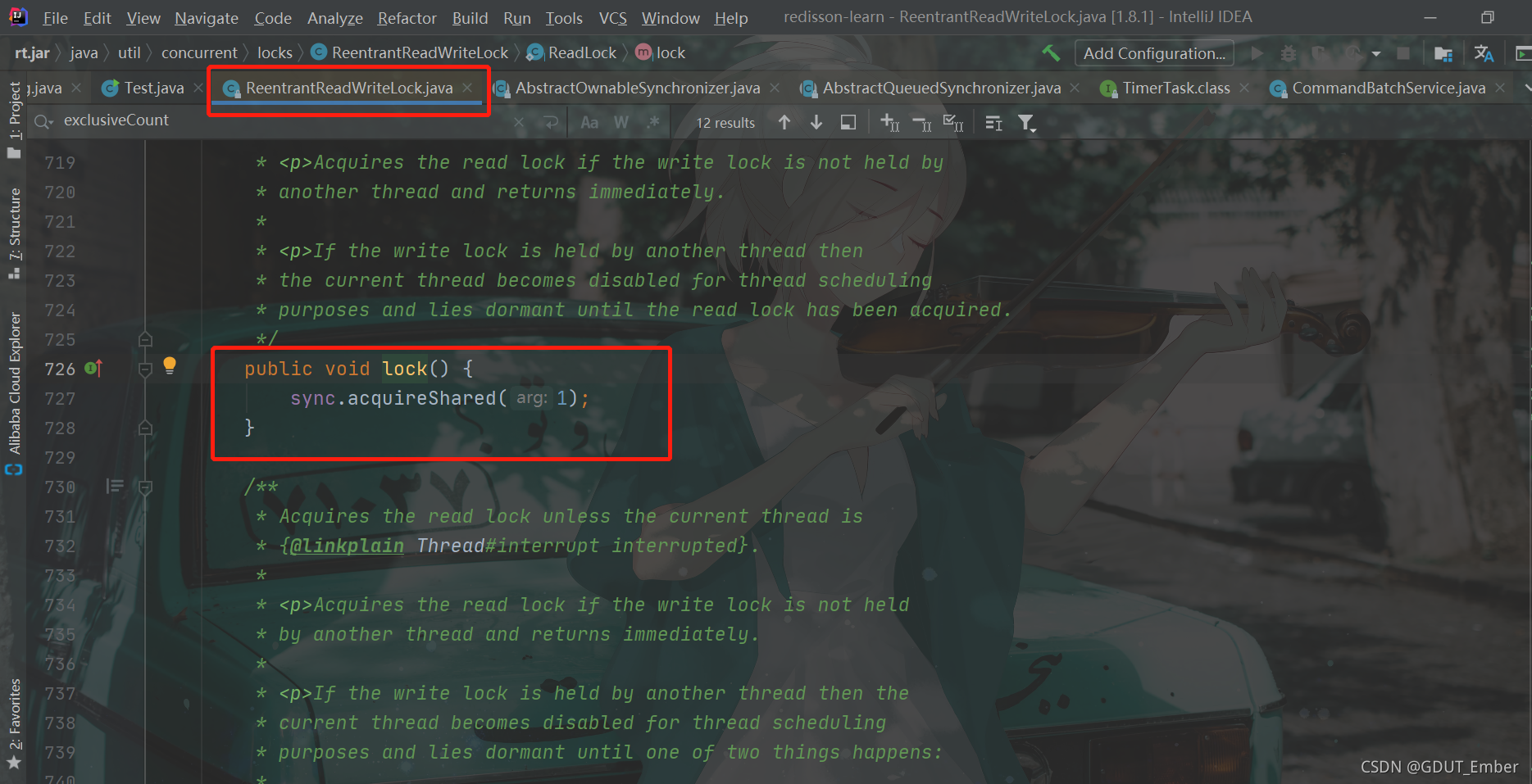Collapse the lock() method at line 726
1532x784 pixels.
coord(145,369)
